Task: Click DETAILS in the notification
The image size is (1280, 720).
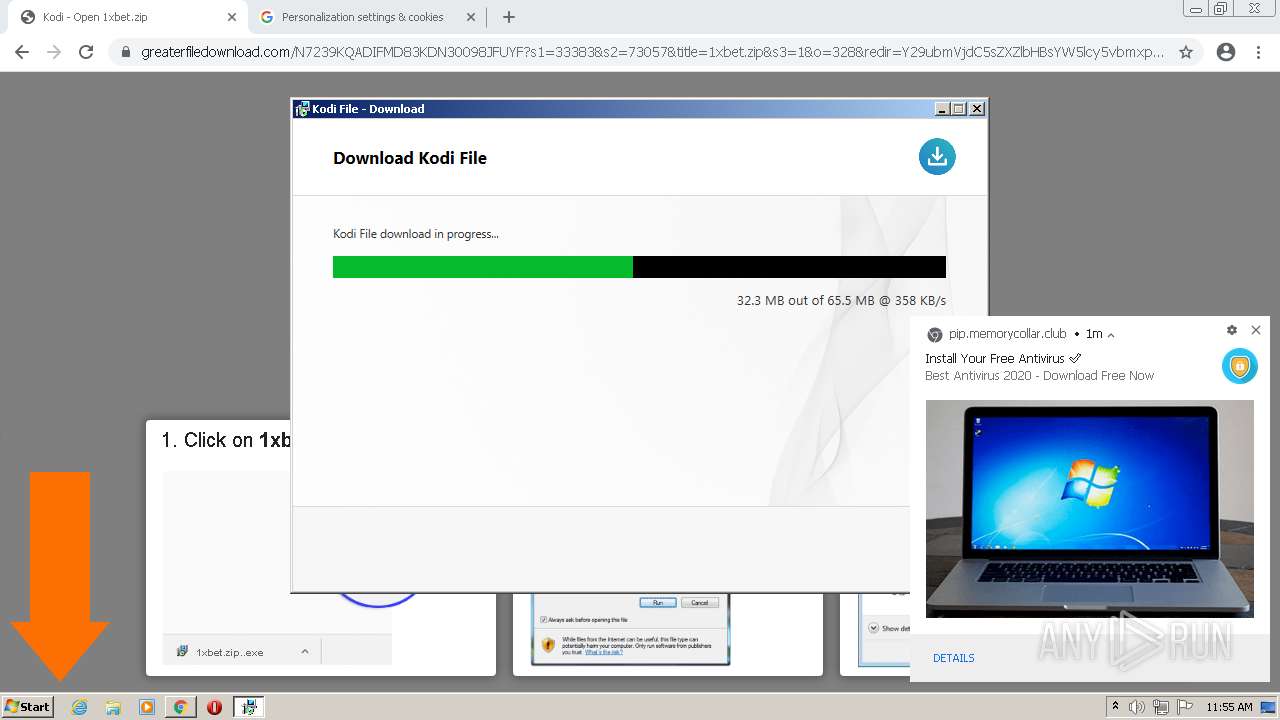Action: coord(953,658)
